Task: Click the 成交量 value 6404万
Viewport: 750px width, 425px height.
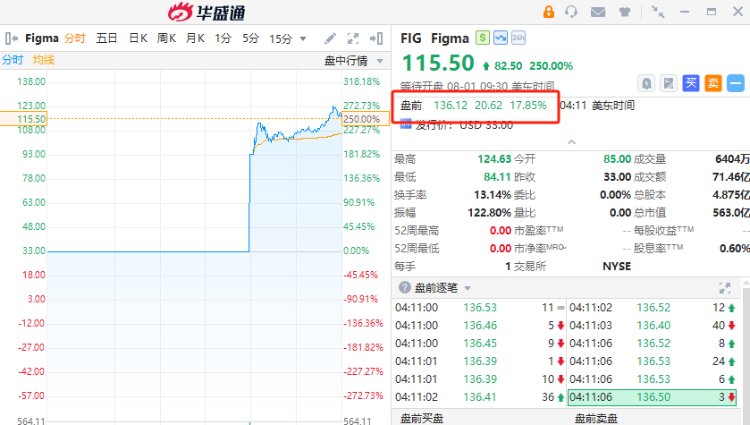Action: (x=732, y=159)
